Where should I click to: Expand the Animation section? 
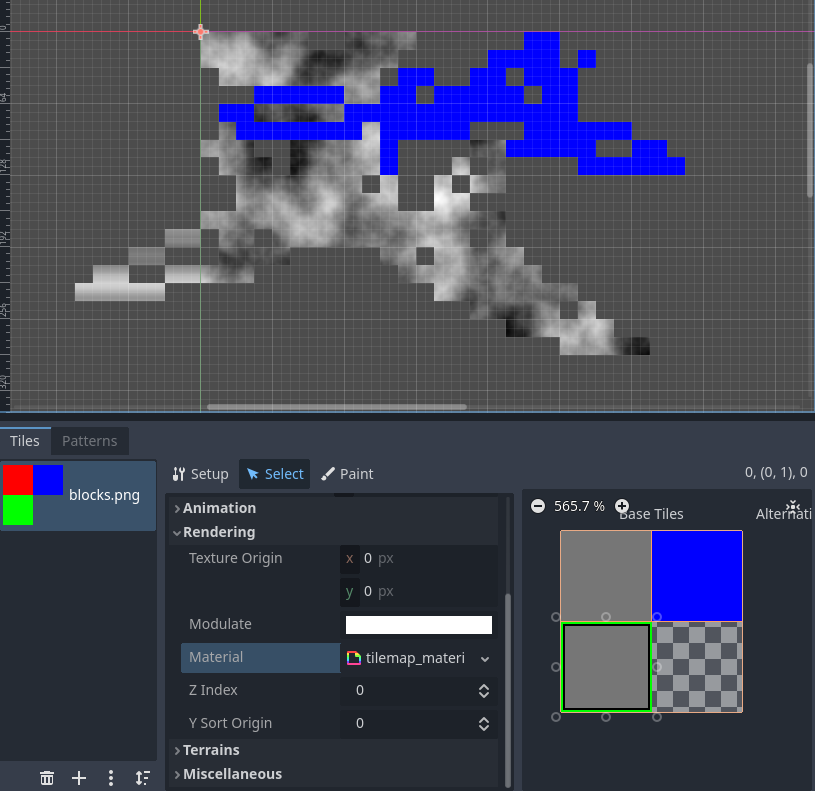point(219,508)
